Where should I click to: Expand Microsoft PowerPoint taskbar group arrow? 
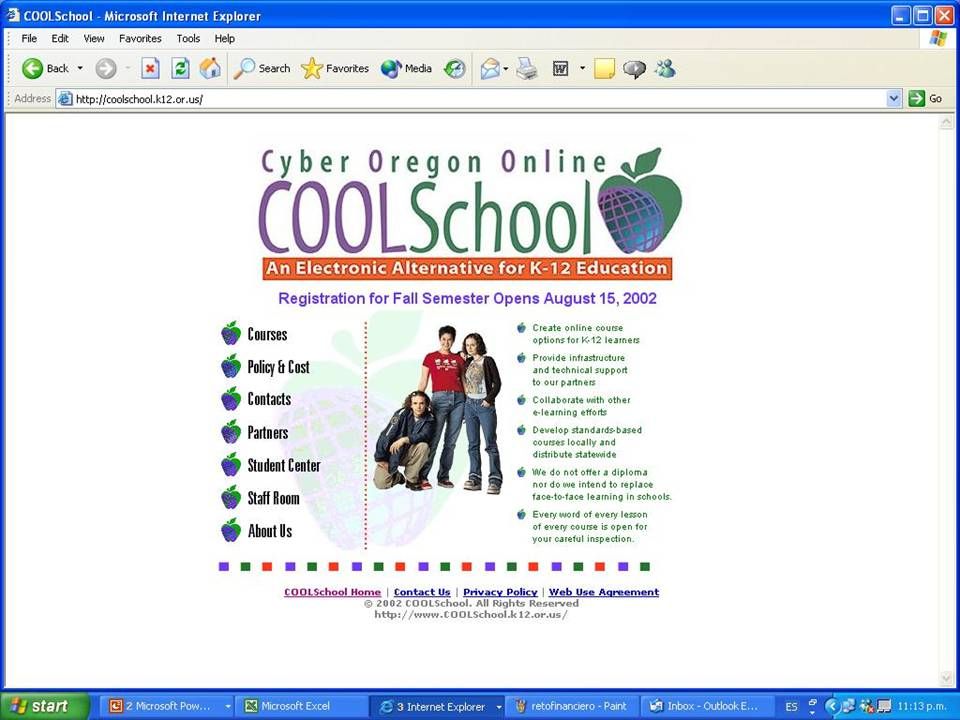click(228, 707)
